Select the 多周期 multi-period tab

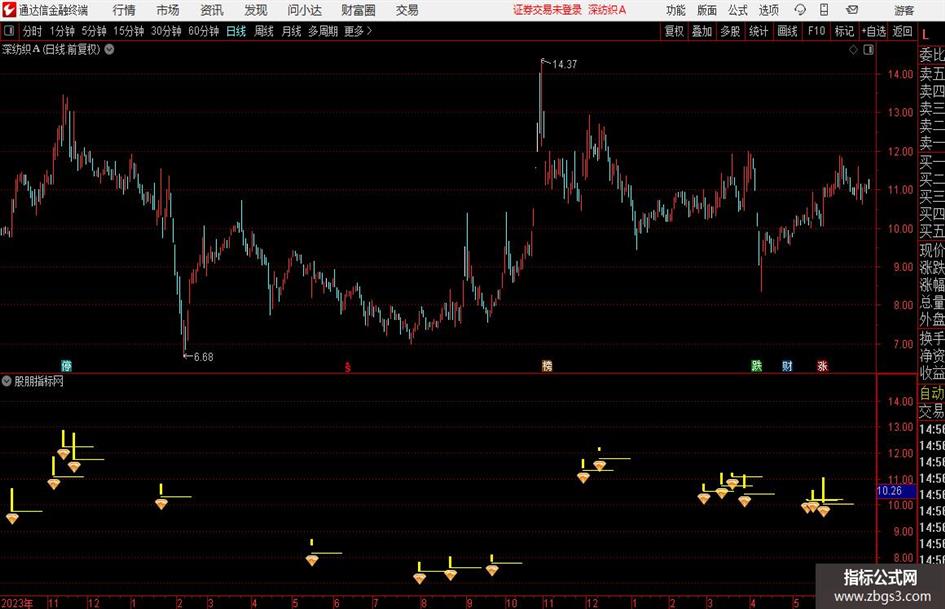point(323,31)
